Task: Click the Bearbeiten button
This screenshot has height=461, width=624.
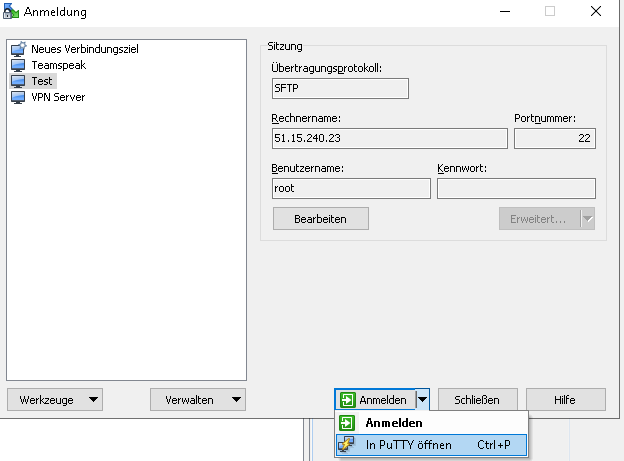Action: [x=321, y=219]
